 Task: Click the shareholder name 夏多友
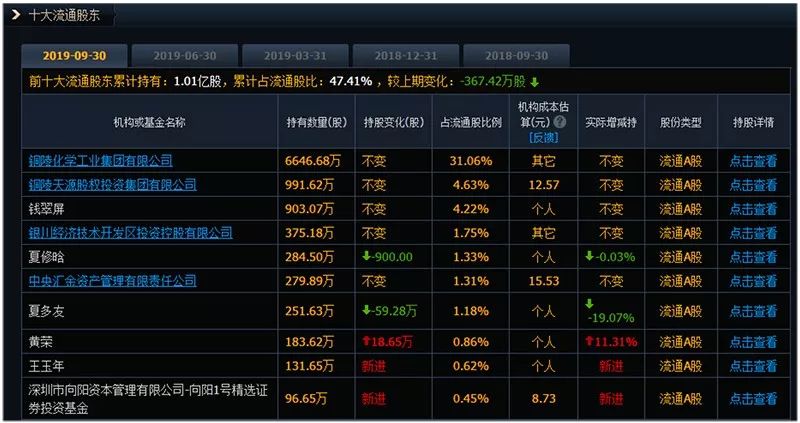click(x=46, y=311)
